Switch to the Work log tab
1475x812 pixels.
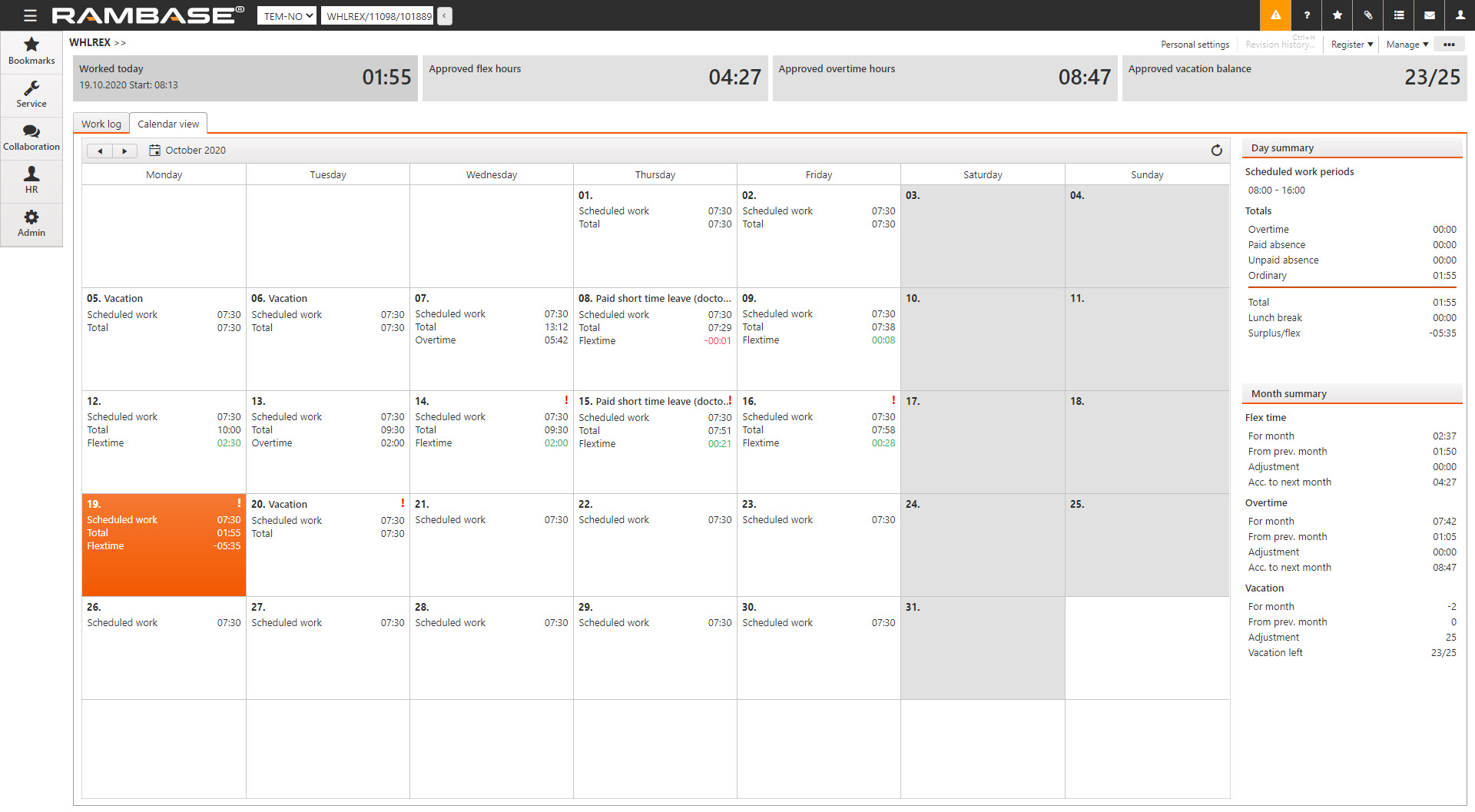pyautogui.click(x=101, y=124)
